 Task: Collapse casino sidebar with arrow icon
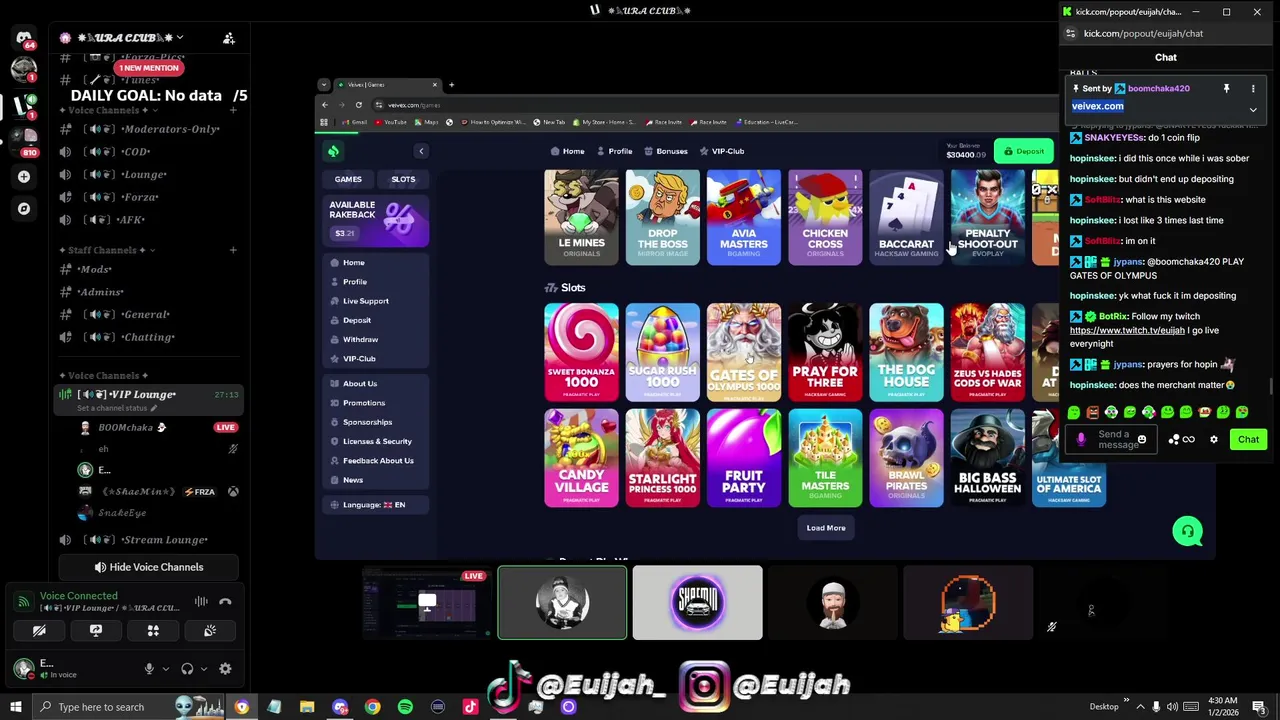[421, 151]
